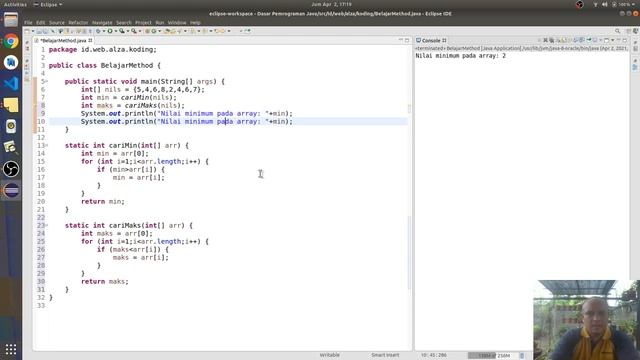Open Display Selected Console dropdown arrow
Screen dimensions: 640x360
coord(600,40)
